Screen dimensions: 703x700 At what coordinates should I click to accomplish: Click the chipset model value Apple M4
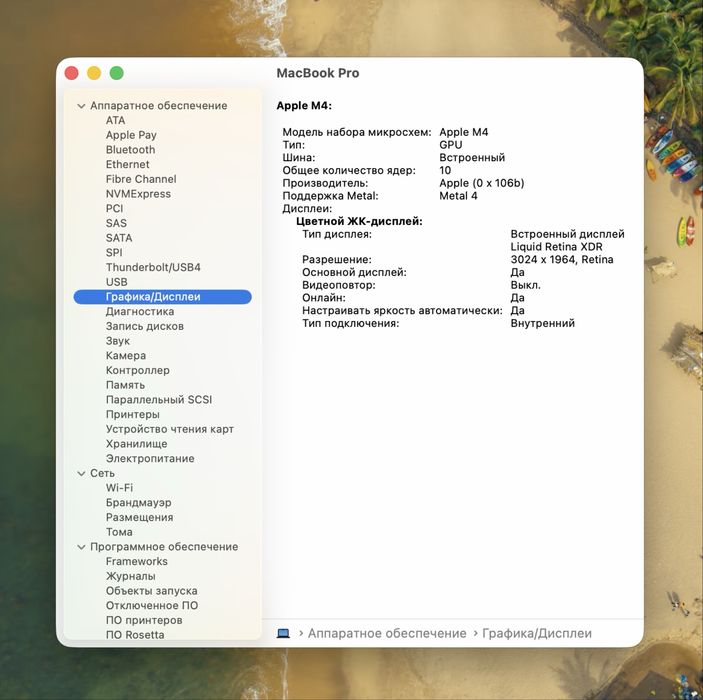(x=464, y=132)
